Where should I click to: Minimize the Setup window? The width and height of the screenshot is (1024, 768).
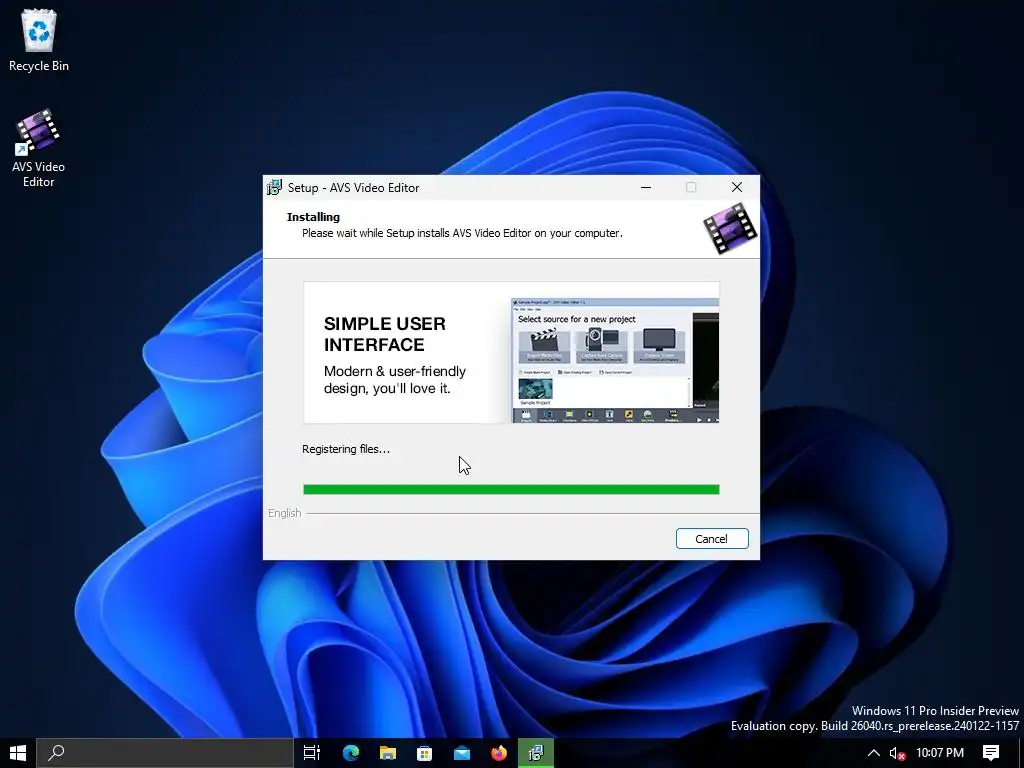click(646, 187)
